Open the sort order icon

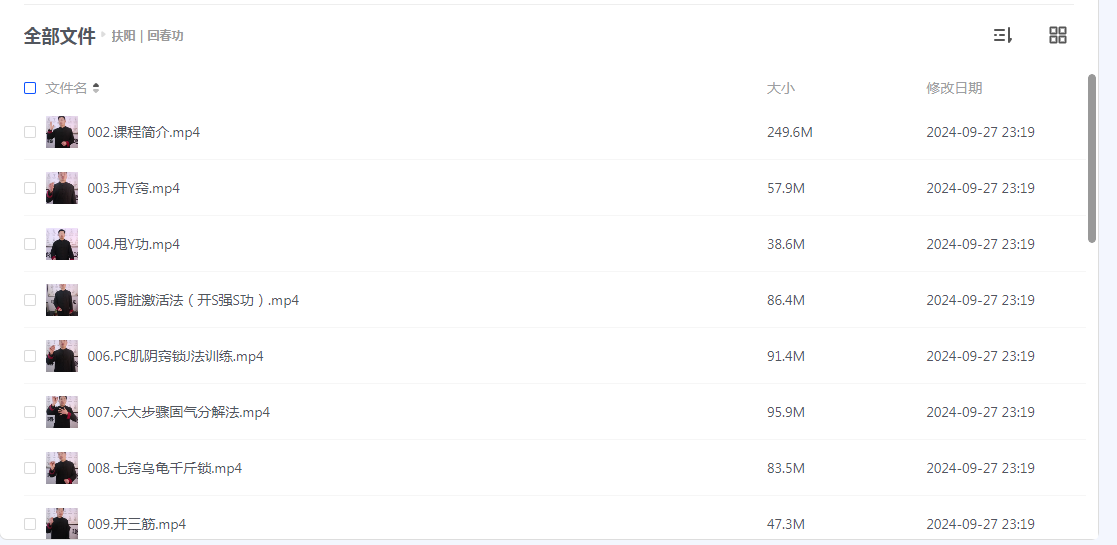click(x=1002, y=36)
